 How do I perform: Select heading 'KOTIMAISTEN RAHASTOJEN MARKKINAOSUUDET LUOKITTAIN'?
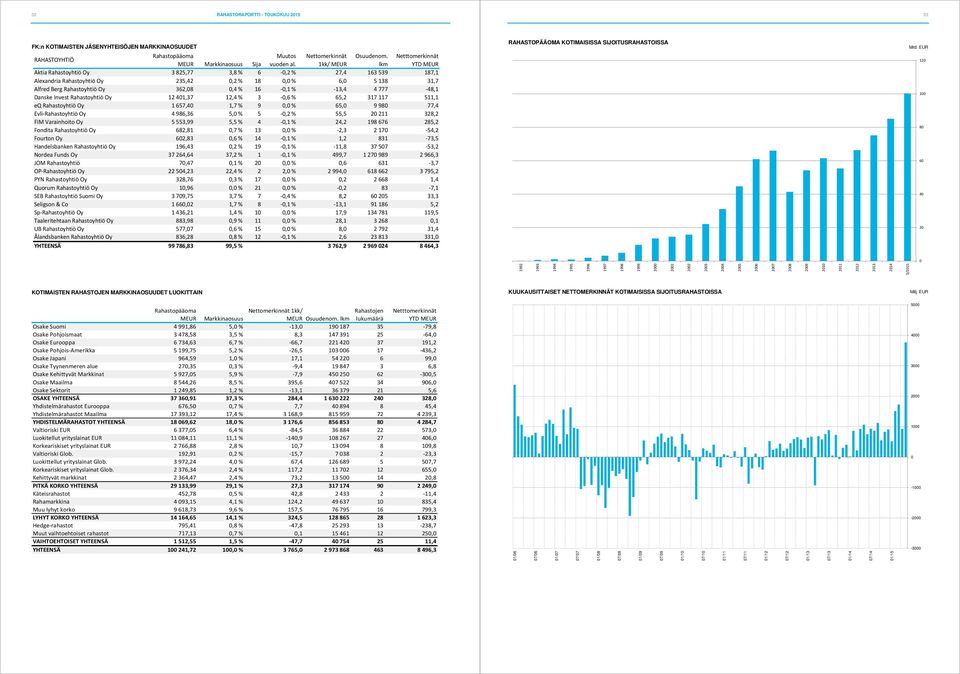(117, 293)
